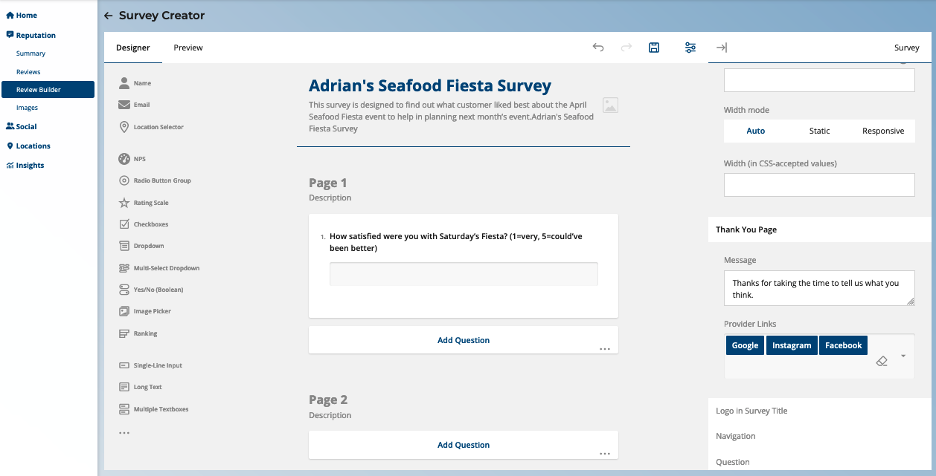Click Add Question on Page 2
The width and height of the screenshot is (936, 476).
[x=463, y=445]
